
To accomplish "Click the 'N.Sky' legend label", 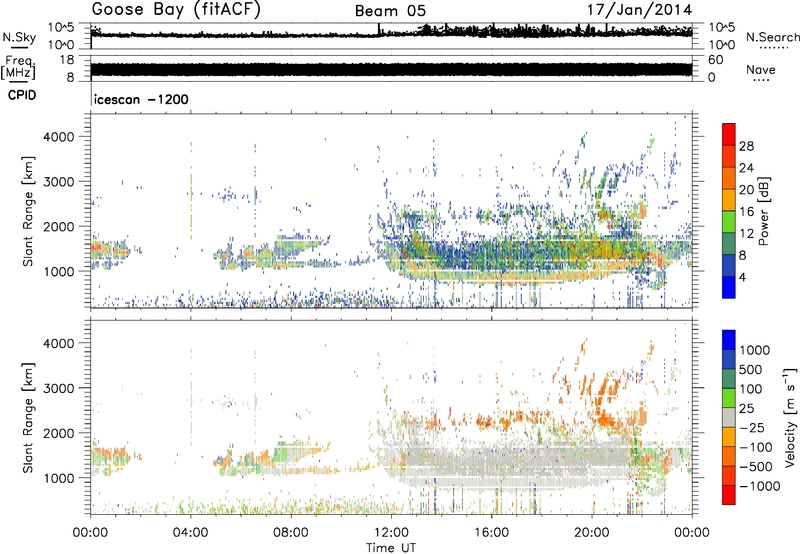I will [x=19, y=37].
